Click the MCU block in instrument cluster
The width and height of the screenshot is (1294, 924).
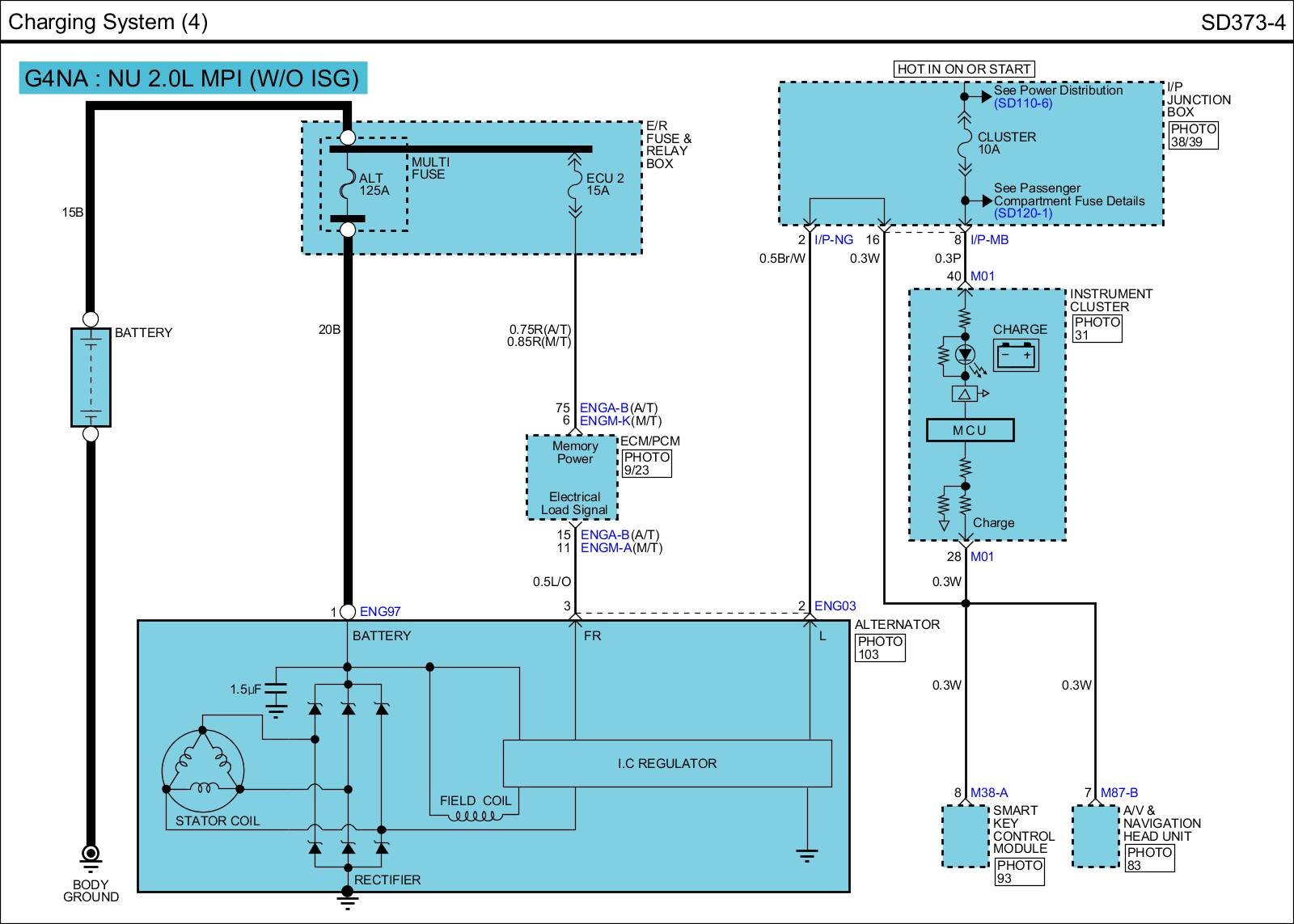(970, 430)
